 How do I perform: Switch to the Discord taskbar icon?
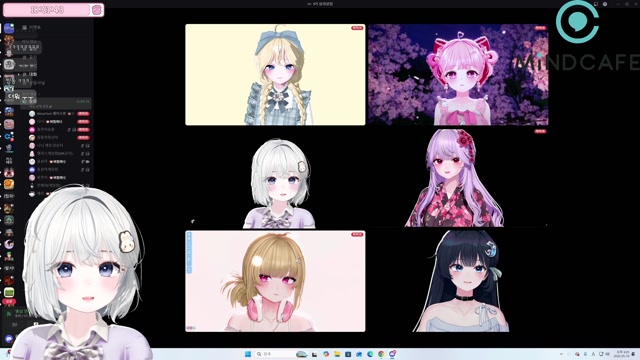[392, 354]
